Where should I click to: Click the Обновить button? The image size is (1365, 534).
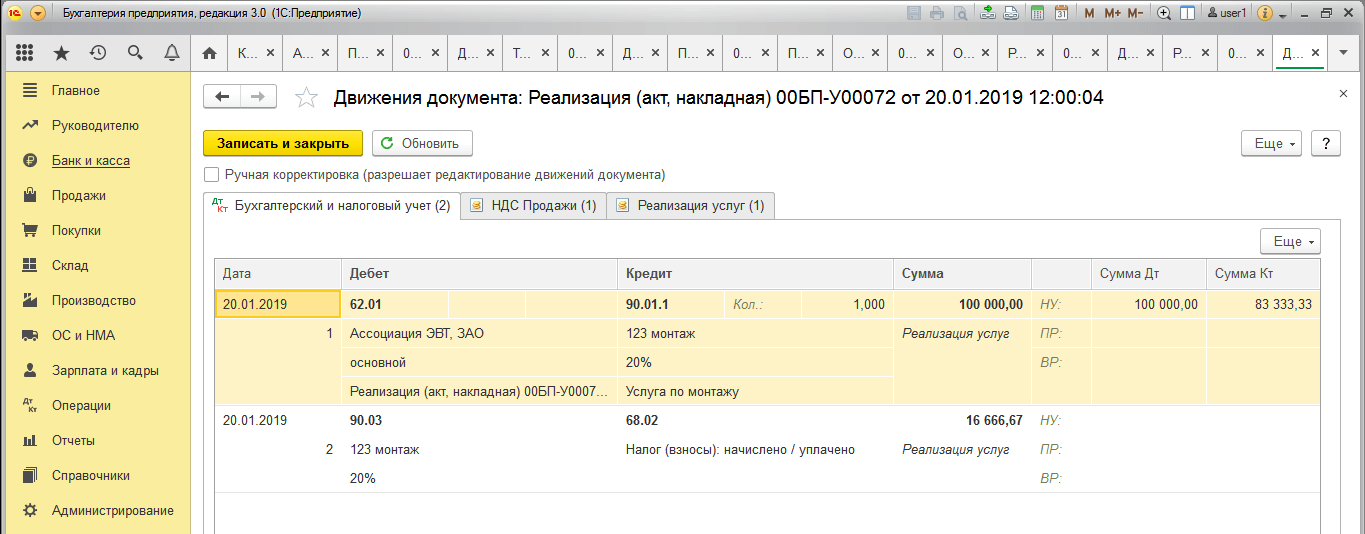pos(422,143)
